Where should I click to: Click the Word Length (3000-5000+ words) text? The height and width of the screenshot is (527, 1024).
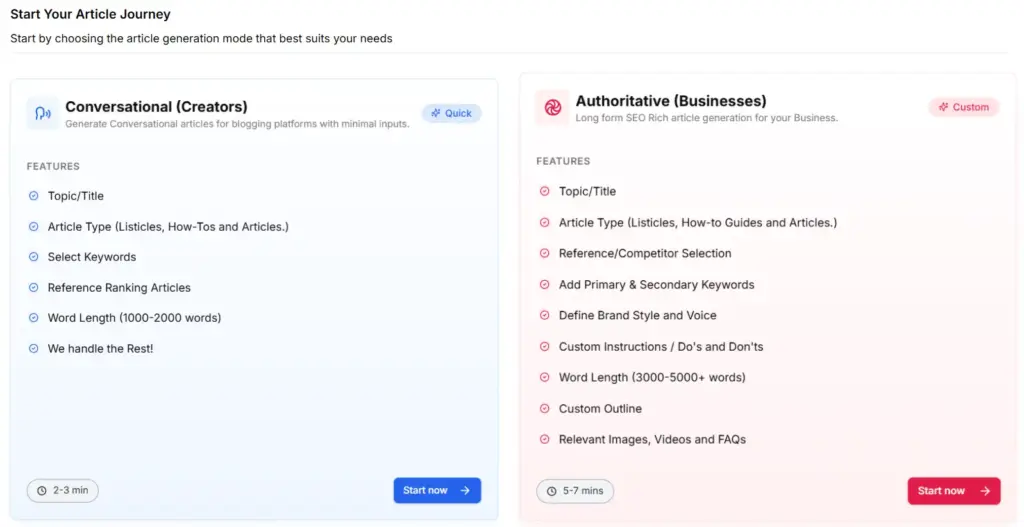click(x=652, y=377)
